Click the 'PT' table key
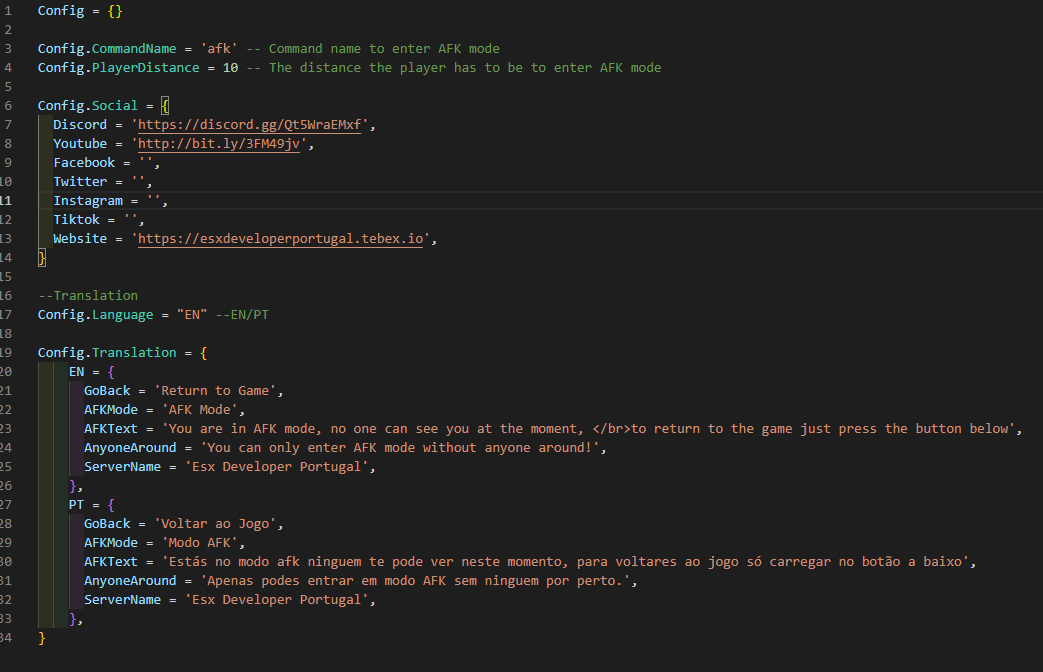 coord(76,505)
